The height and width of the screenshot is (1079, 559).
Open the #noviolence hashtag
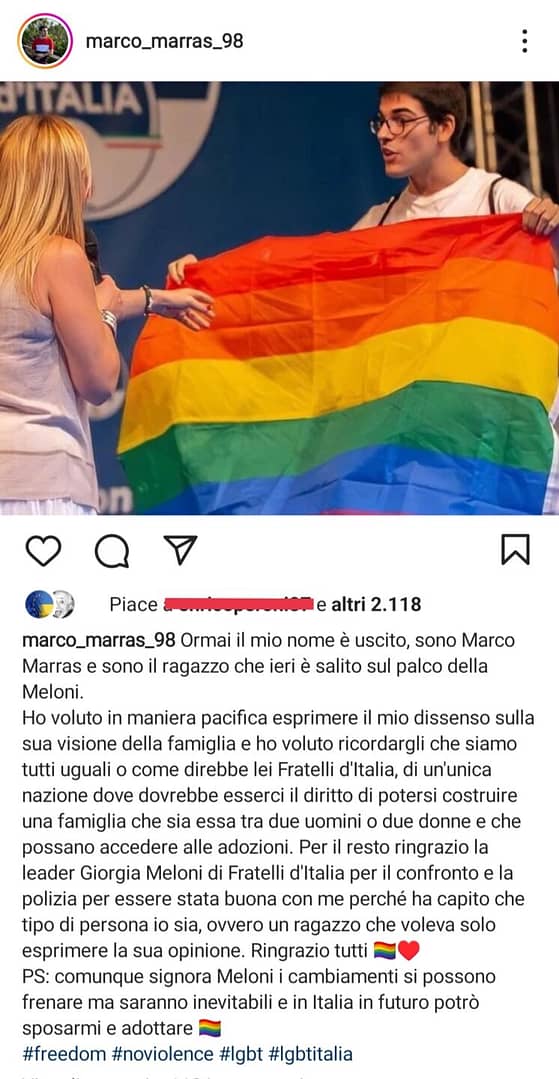pyautogui.click(x=162, y=1054)
